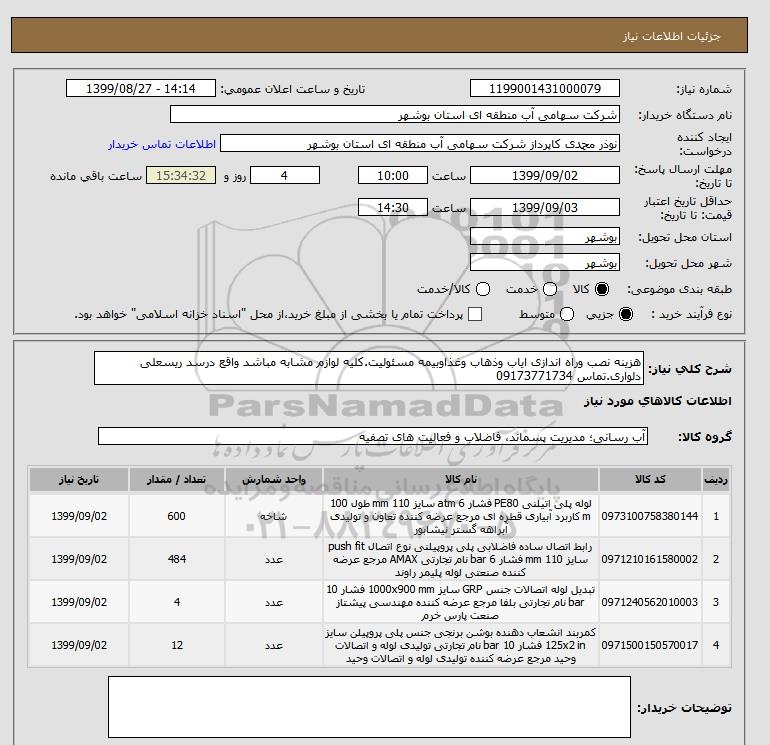Click the need number field 1199001431000079
Viewport: 770px width, 745px height.
(x=545, y=88)
